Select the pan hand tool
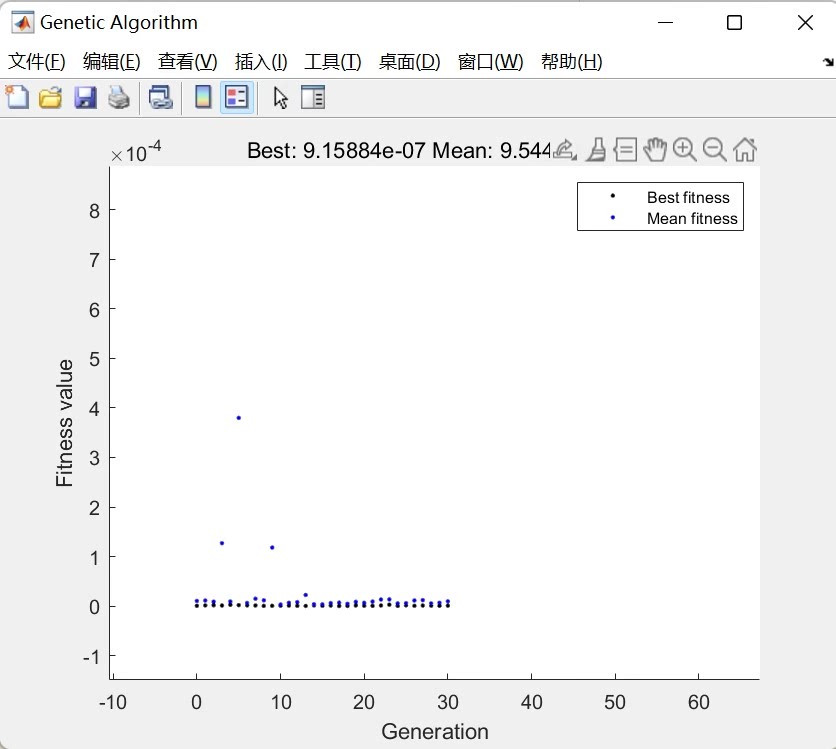Image resolution: width=836 pixels, height=749 pixels. click(655, 150)
